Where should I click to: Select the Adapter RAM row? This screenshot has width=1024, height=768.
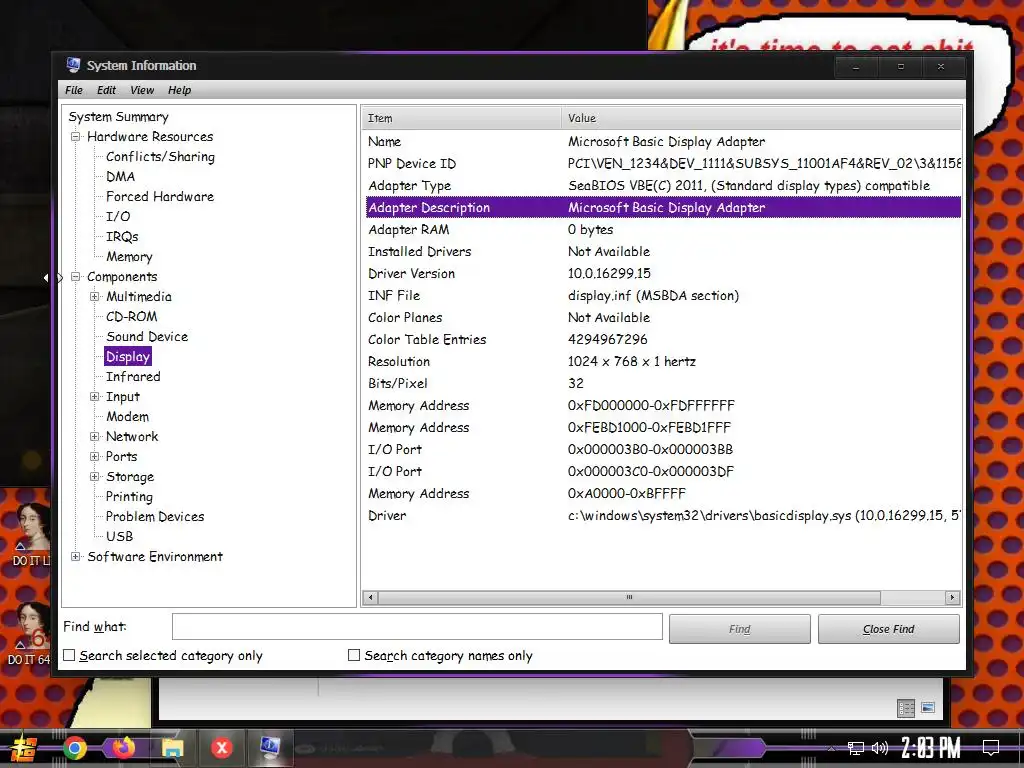click(x=663, y=230)
